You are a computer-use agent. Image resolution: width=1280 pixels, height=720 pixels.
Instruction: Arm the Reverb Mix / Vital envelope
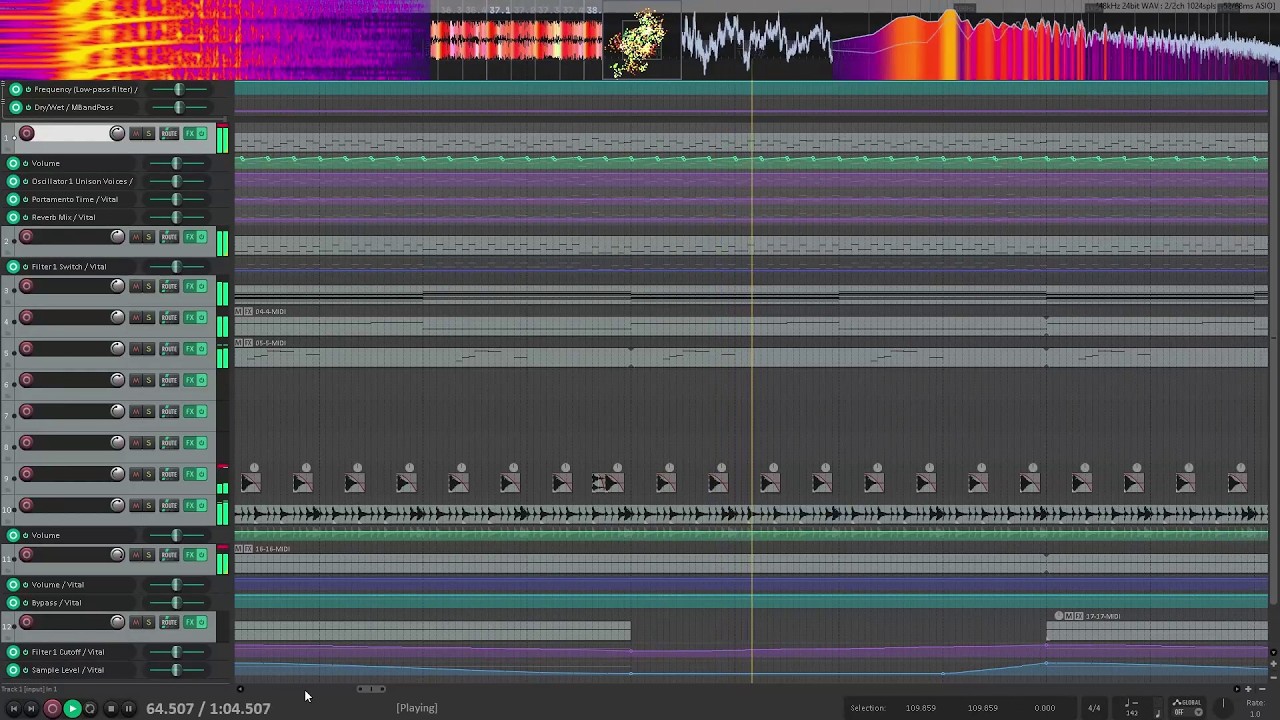(13, 217)
